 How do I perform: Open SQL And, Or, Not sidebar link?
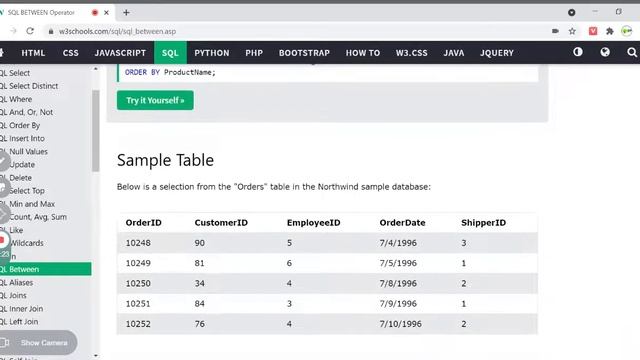tap(26, 112)
